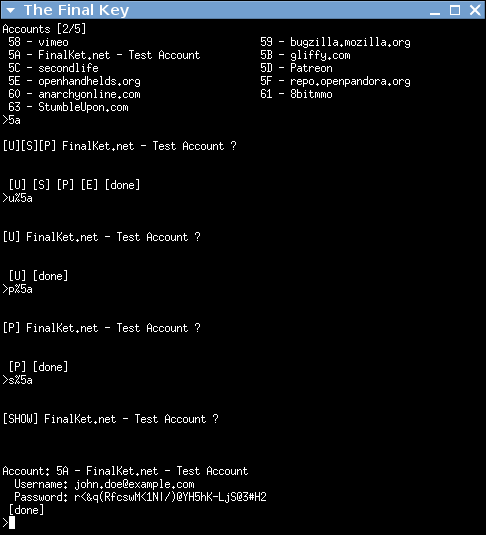The image size is (486, 535).
Task: Maximize The Final Key window
Action: [455, 10]
